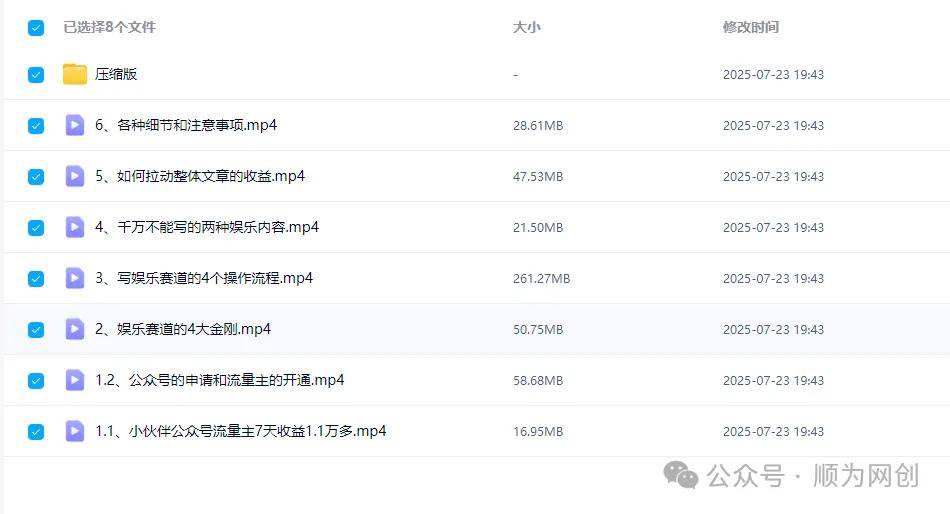The width and height of the screenshot is (950, 514).
Task: Click the 已选择8个文件 header label
Action: tap(110, 27)
